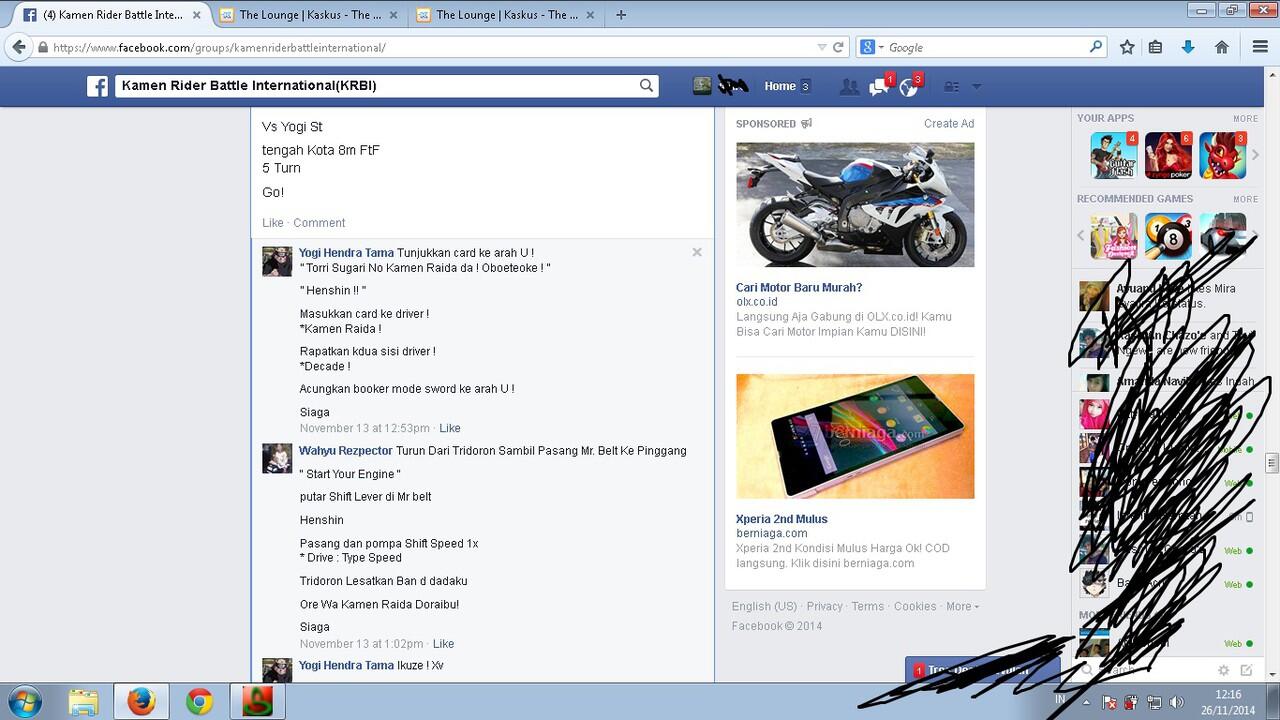The height and width of the screenshot is (720, 1280).
Task: Go to the Firefox home page icon
Action: coord(1221,47)
